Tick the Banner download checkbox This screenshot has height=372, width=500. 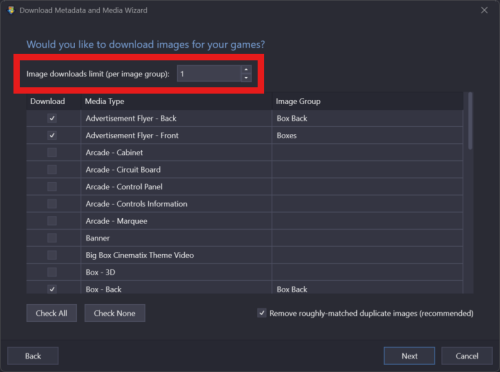pyautogui.click(x=52, y=238)
